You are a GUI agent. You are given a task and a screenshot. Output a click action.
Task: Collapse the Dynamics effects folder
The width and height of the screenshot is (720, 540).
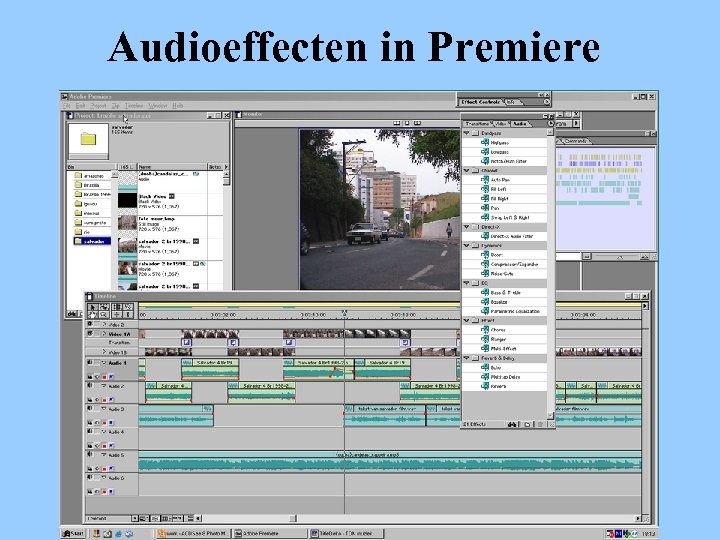pyautogui.click(x=467, y=246)
